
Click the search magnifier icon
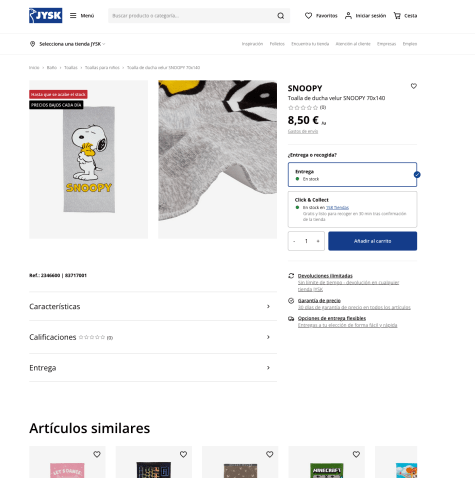[281, 16]
